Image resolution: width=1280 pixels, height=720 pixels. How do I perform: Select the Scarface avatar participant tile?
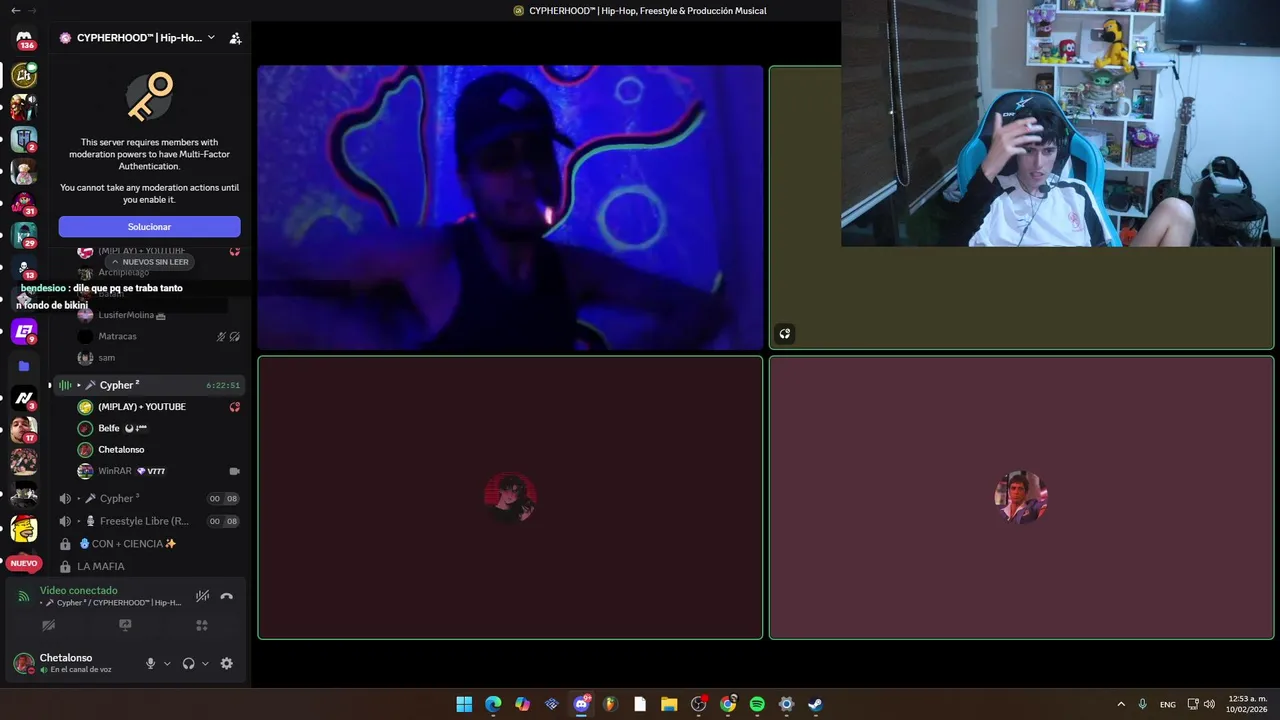coord(1021,497)
